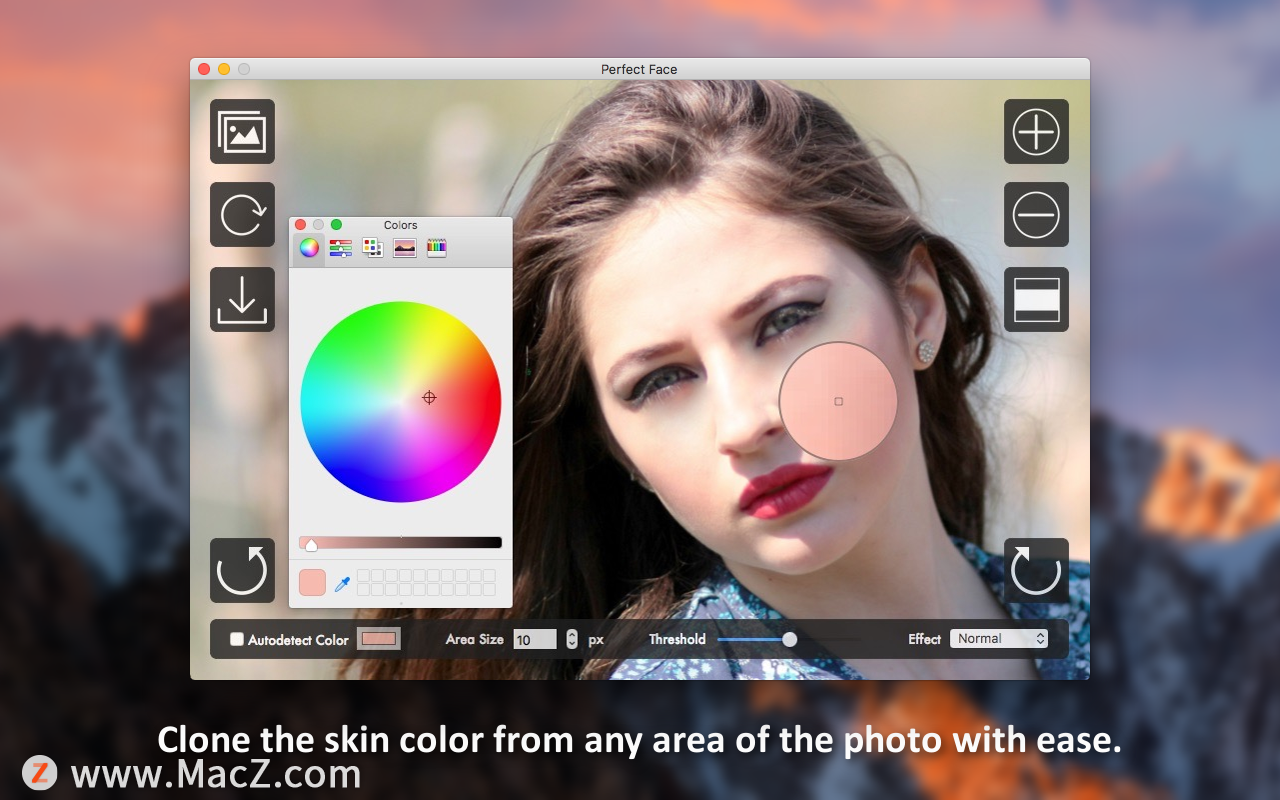The height and width of the screenshot is (800, 1280).
Task: Pick a color with the eyedropper tool
Action: 342,583
